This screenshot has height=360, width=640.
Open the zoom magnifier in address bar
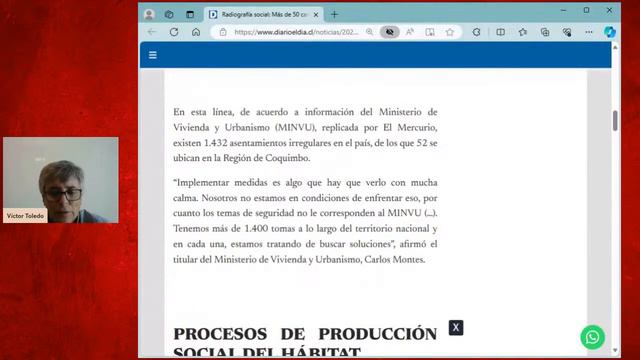pos(369,32)
